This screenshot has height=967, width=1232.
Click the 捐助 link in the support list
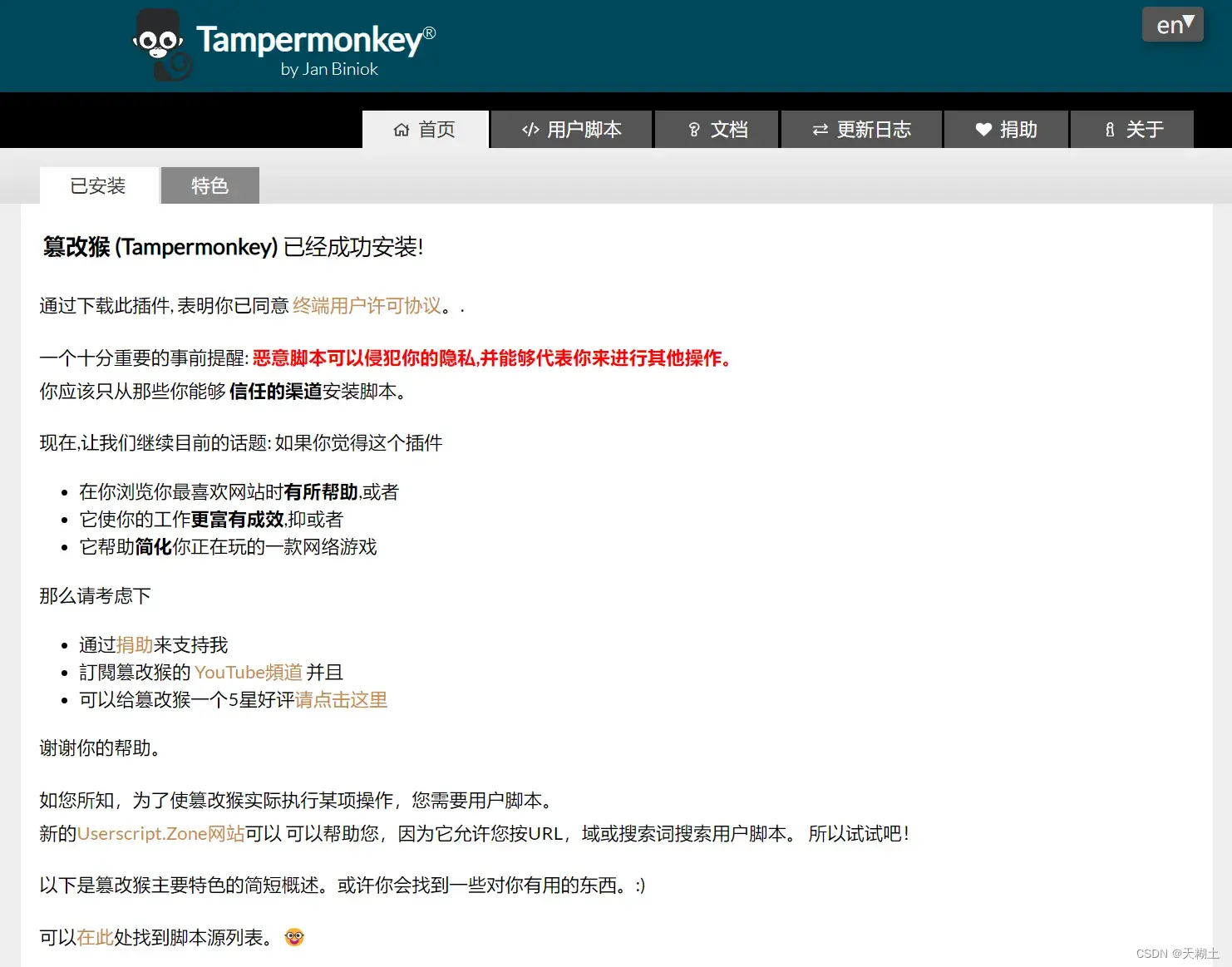[x=135, y=645]
